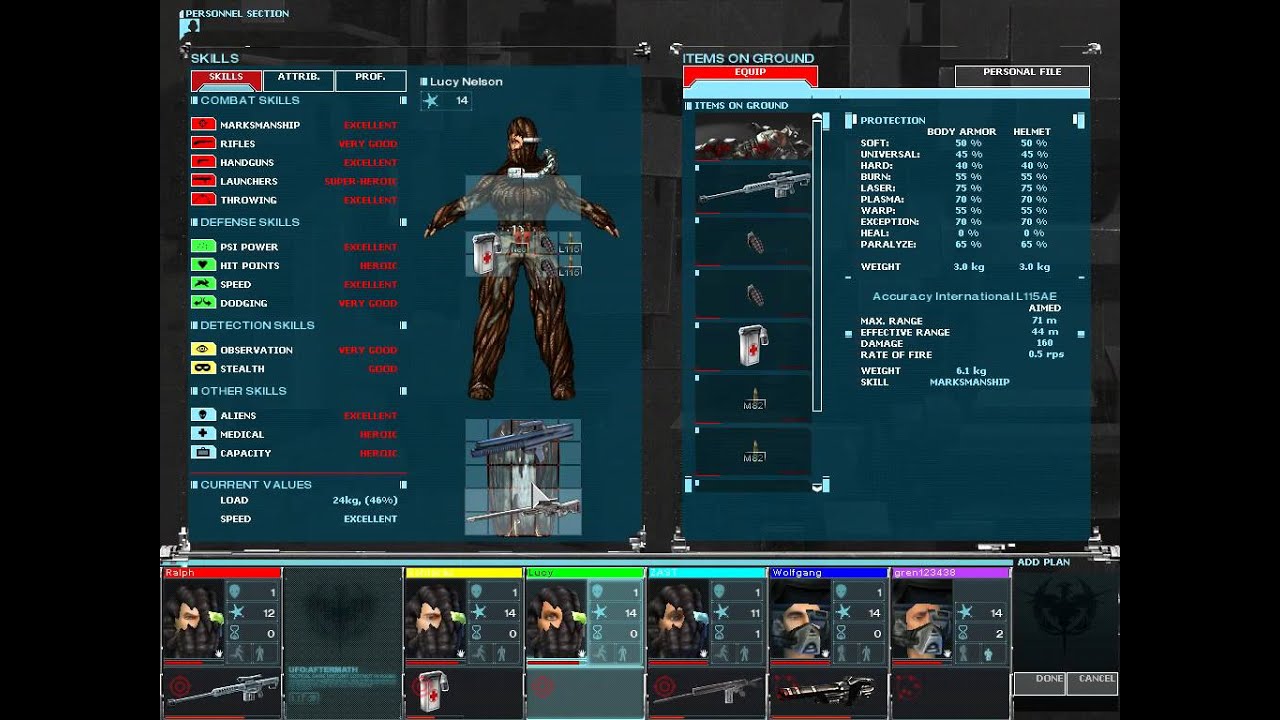1280x720 pixels.
Task: Toggle Wolfgang's fire mode target icon
Action: pyautogui.click(x=785, y=688)
